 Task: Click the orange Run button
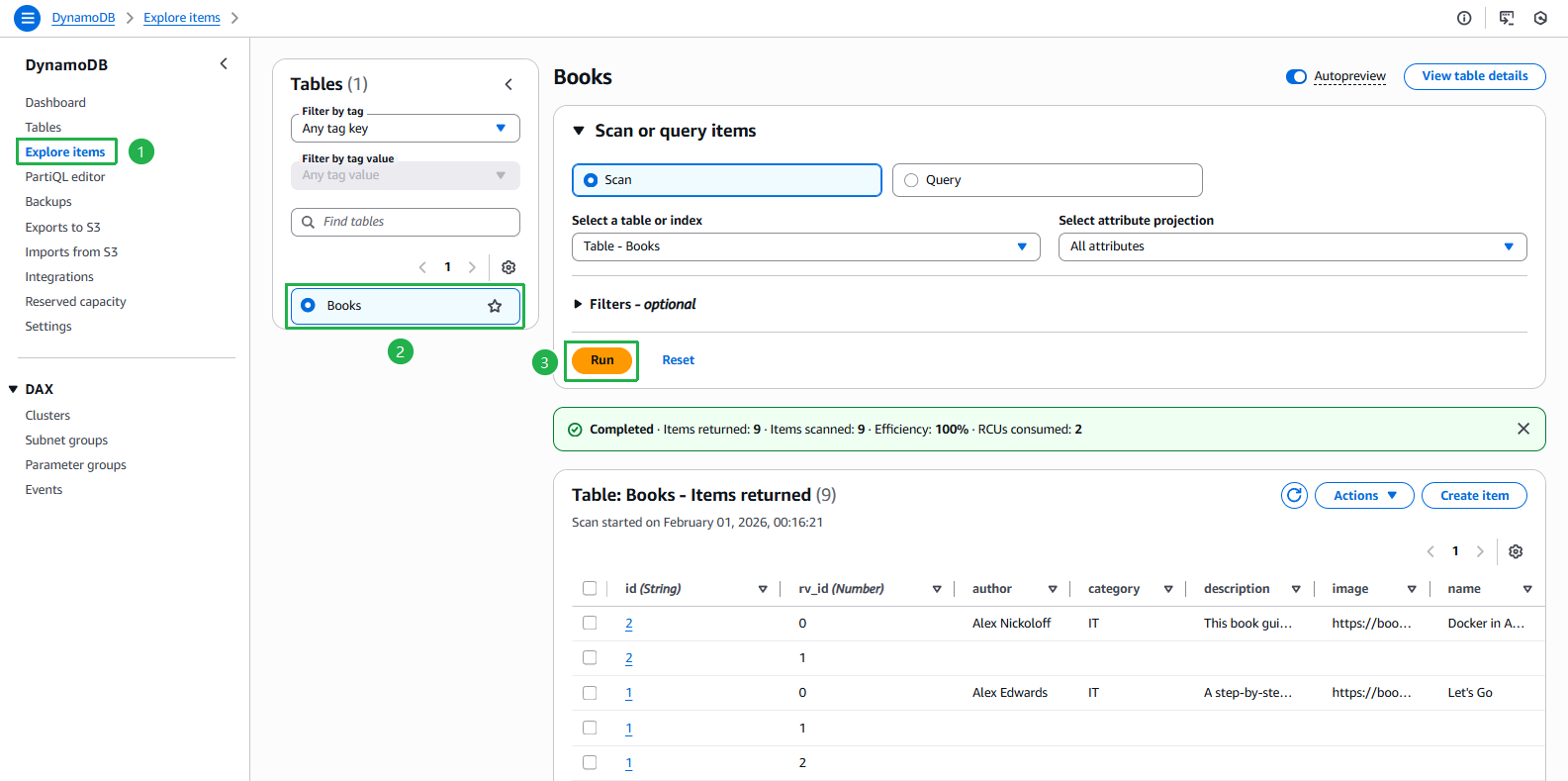click(x=601, y=360)
